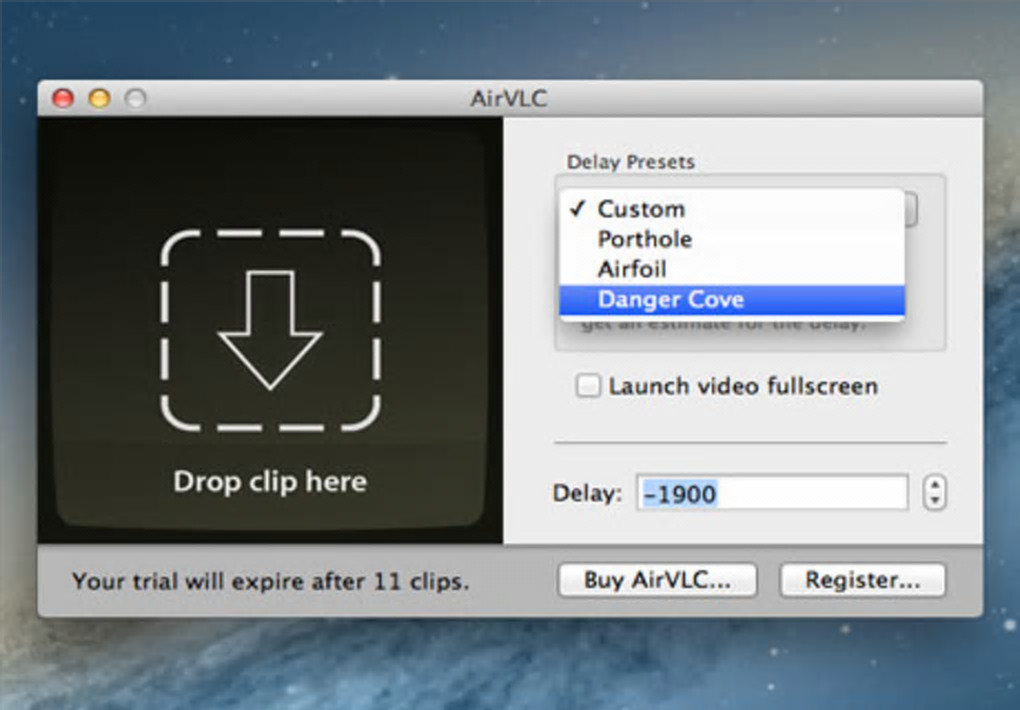The width and height of the screenshot is (1020, 710).
Task: Click the trial expiry message text
Action: 270,580
